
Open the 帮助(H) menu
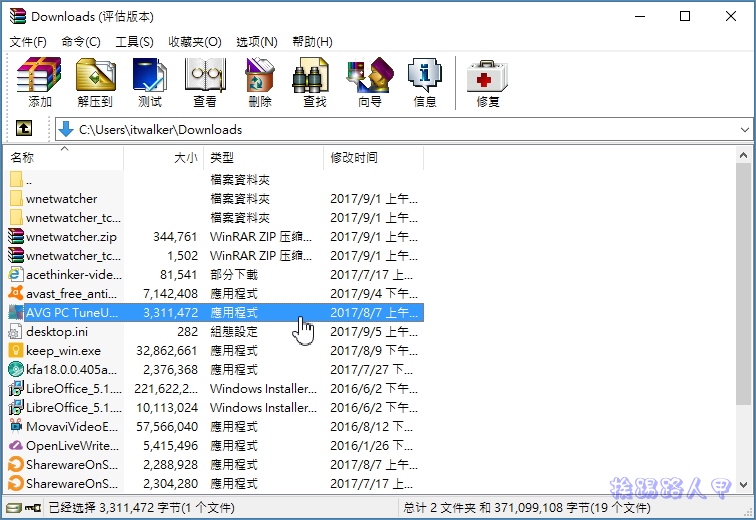(312, 42)
